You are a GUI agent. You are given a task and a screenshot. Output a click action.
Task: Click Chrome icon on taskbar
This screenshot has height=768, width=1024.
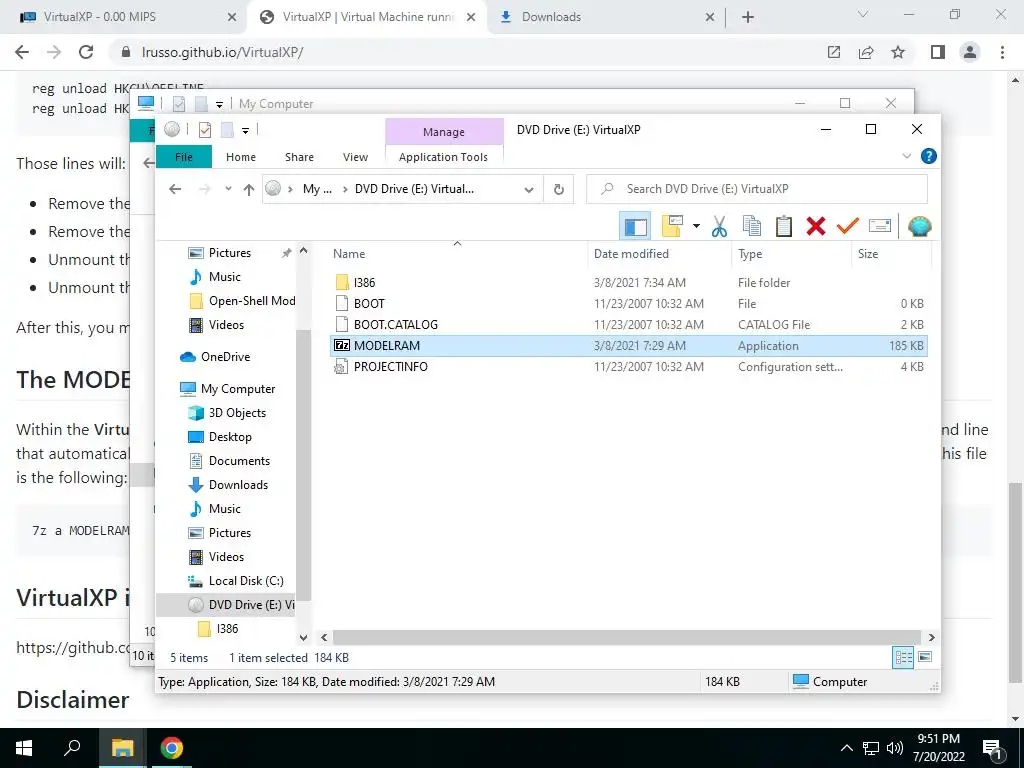point(172,748)
